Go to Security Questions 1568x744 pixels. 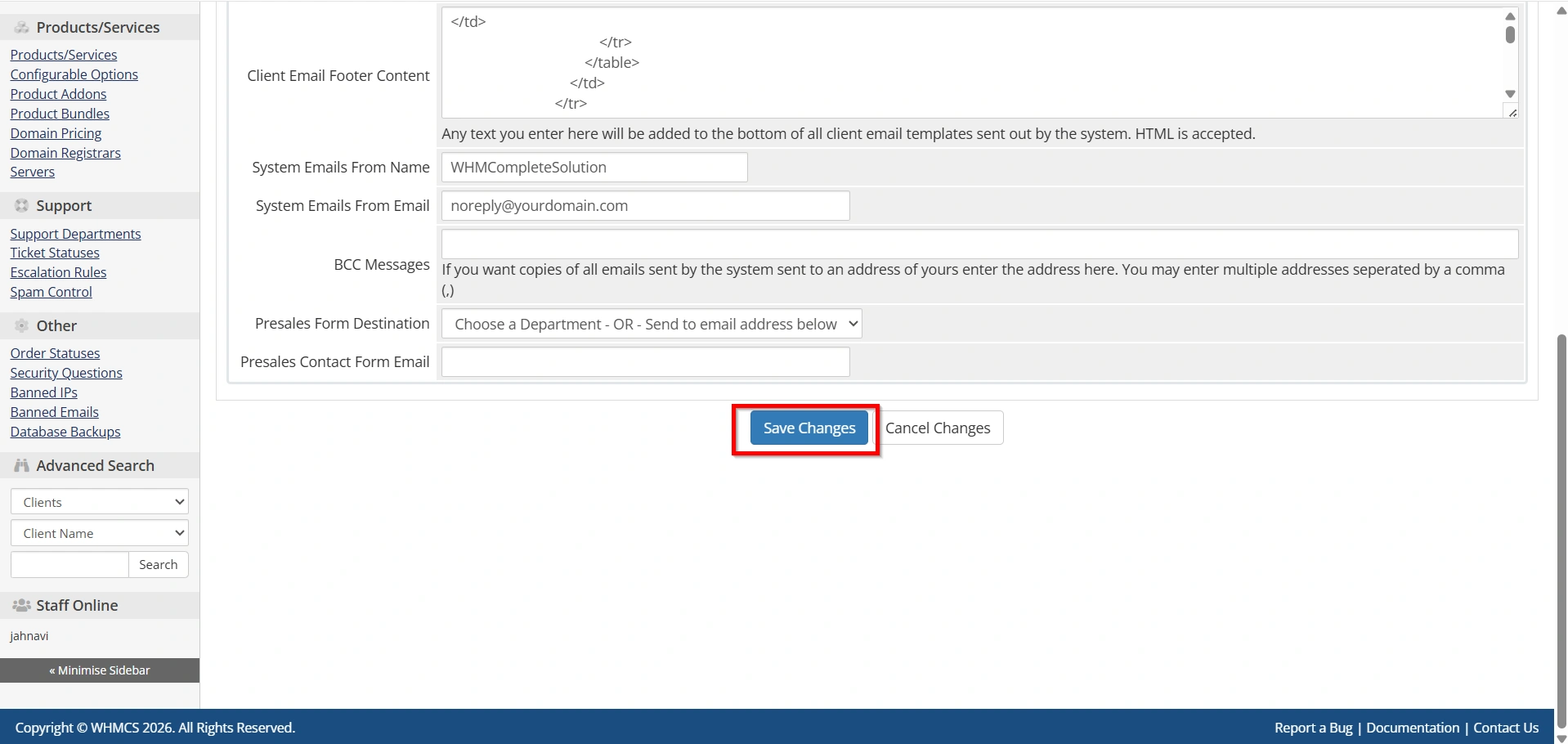[x=66, y=373]
